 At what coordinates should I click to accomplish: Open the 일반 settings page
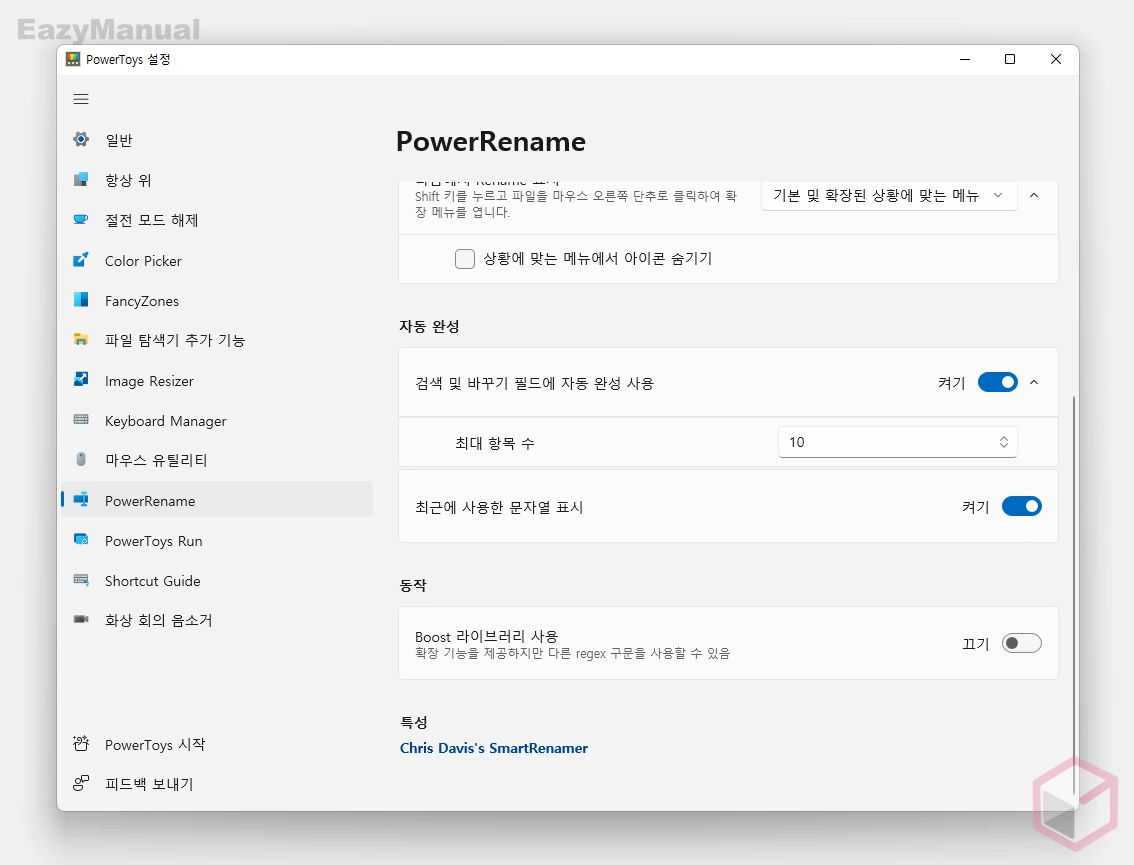tap(217, 140)
